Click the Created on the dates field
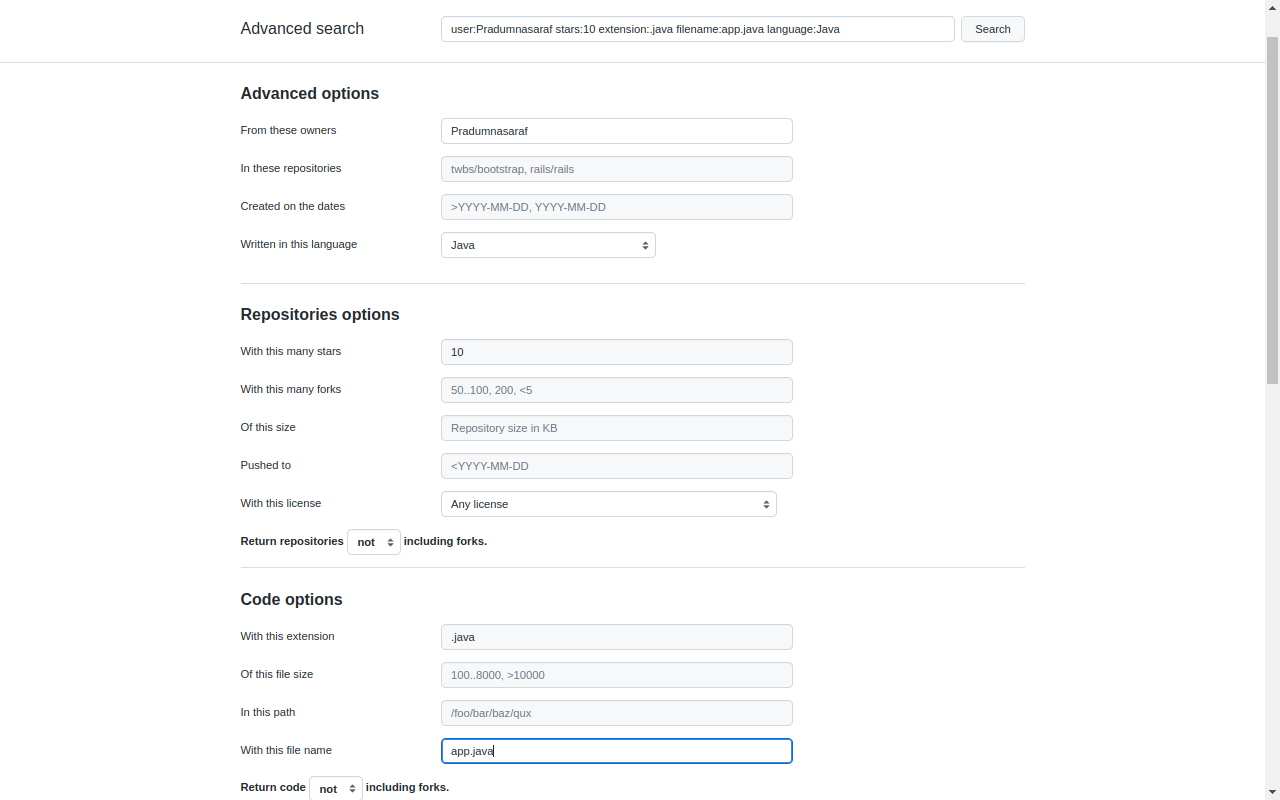Screen dimensions: 1280x800 pos(616,207)
